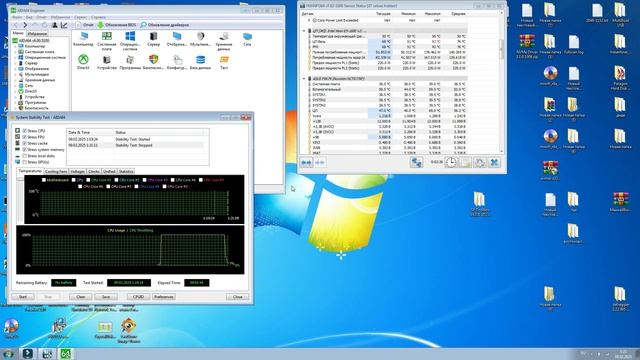Click the gear settings icon in HWiNFO toolbar
This screenshot has width=640, height=360.
pos(480,162)
